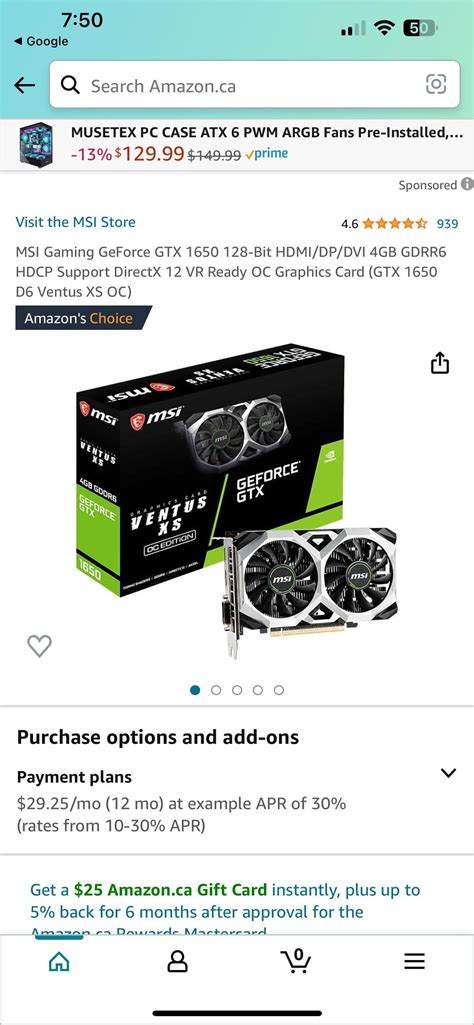
Task: Tap the Sponsored info icon
Action: coord(467,184)
